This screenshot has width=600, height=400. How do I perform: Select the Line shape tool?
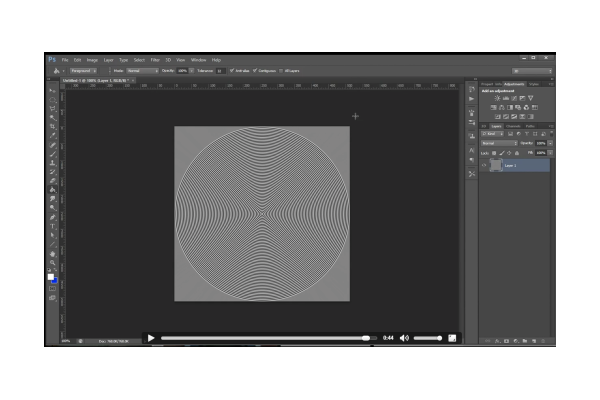coord(52,245)
